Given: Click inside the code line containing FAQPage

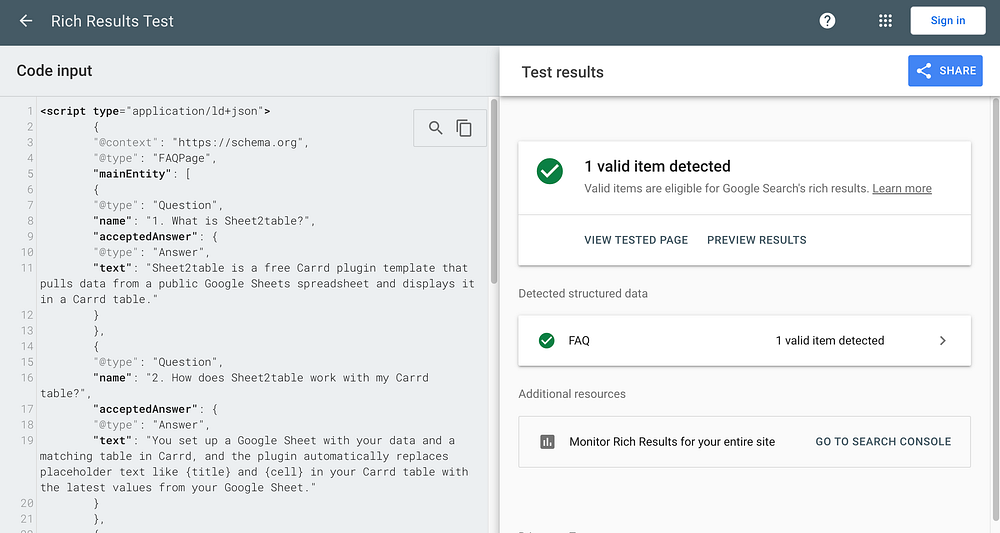Looking at the screenshot, I should (x=195, y=158).
